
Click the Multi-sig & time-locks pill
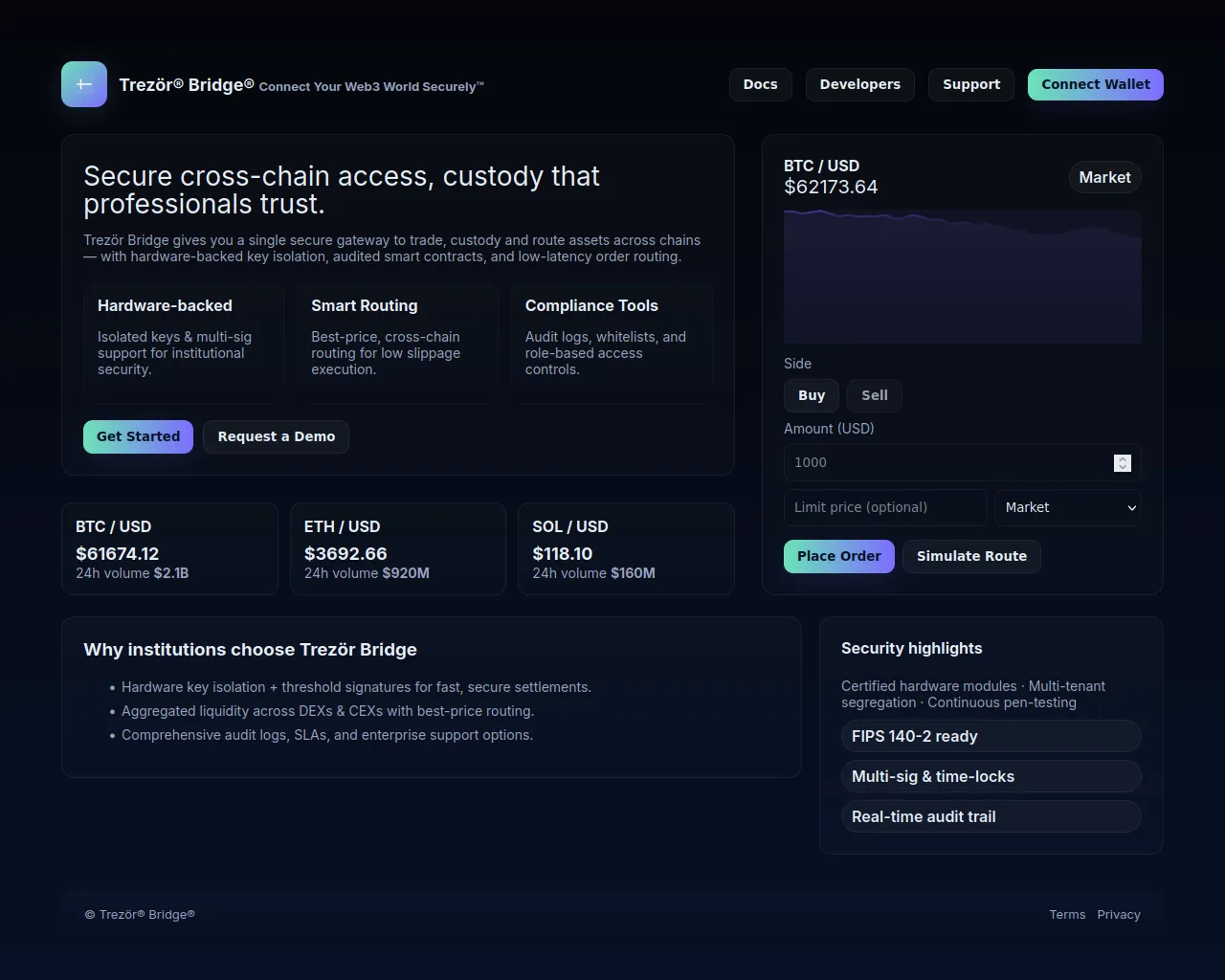tap(991, 776)
